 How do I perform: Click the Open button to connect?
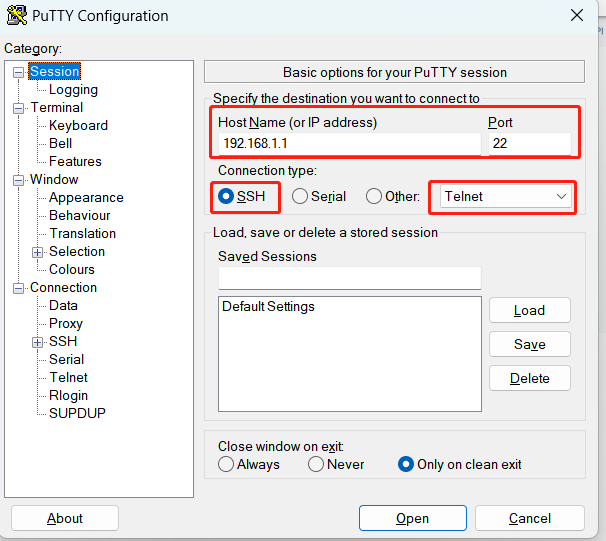coord(413,518)
